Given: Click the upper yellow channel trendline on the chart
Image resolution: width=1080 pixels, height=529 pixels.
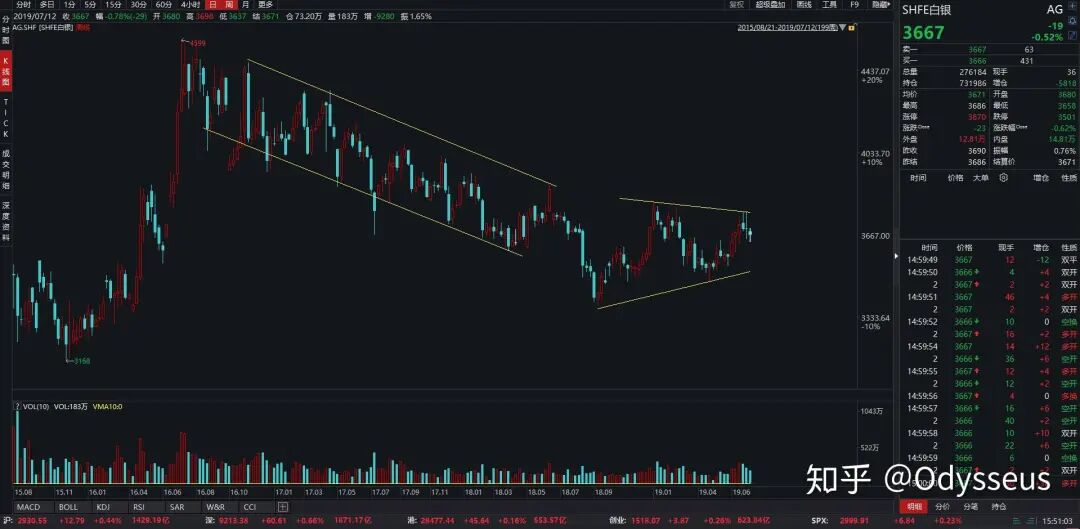Looking at the screenshot, I should tap(400, 122).
